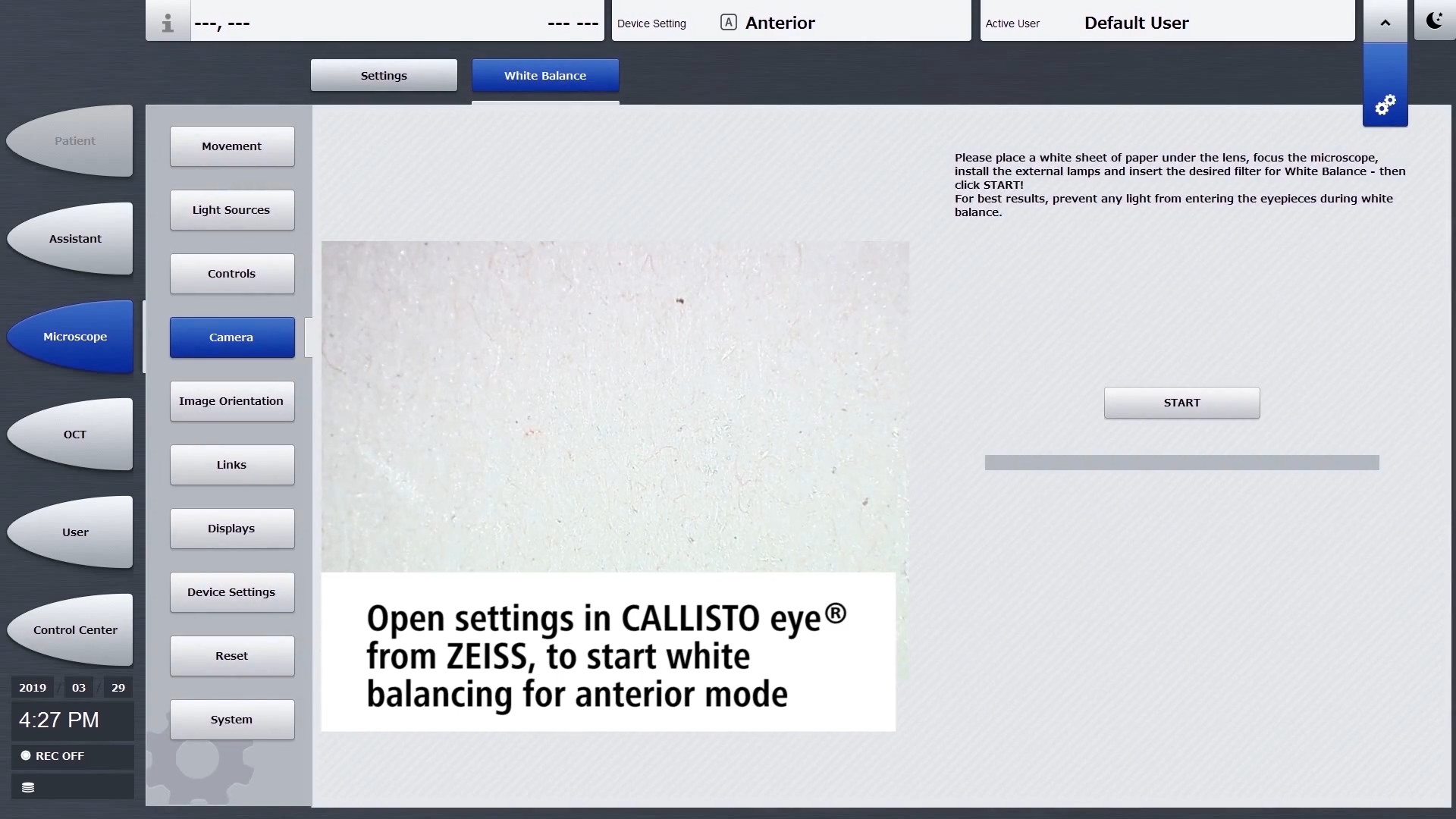
Task: Open the Settings tab
Action: click(x=384, y=76)
